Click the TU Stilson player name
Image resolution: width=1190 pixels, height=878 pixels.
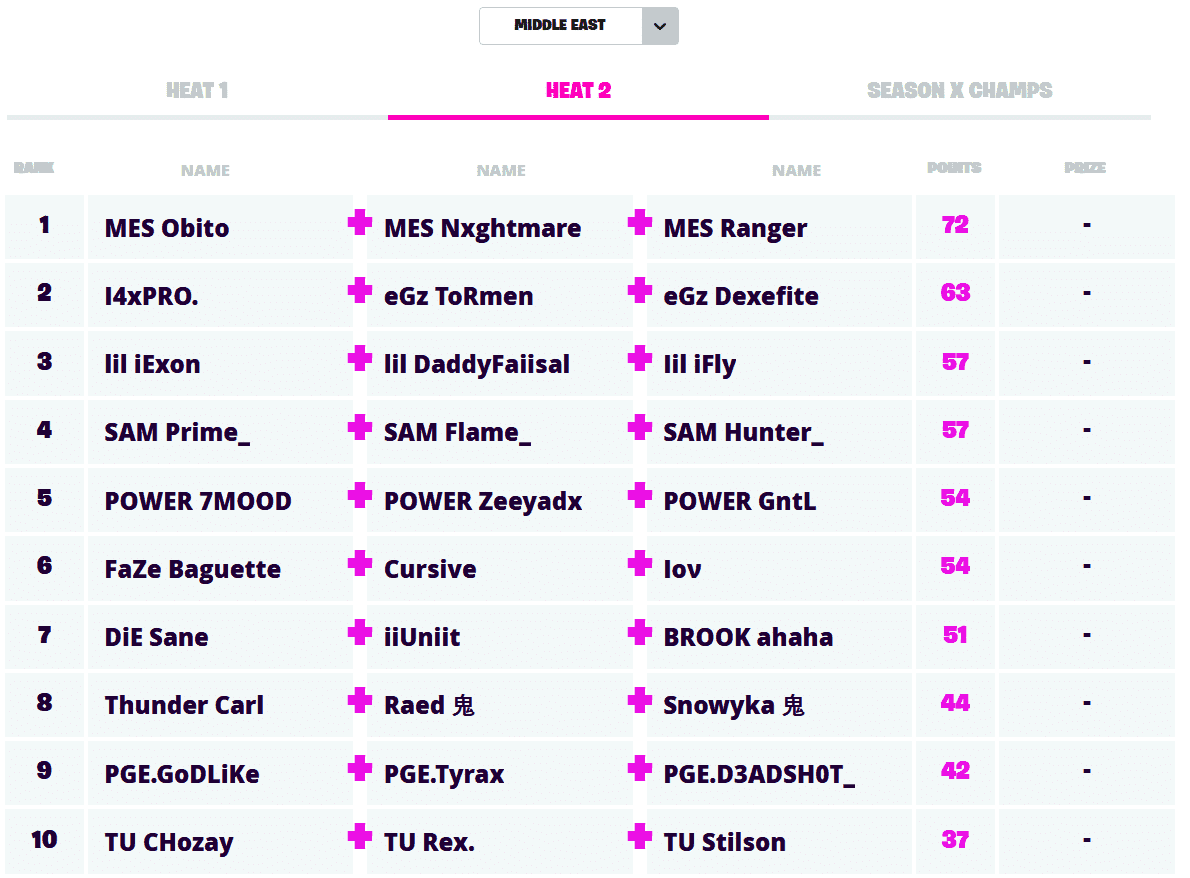point(724,843)
